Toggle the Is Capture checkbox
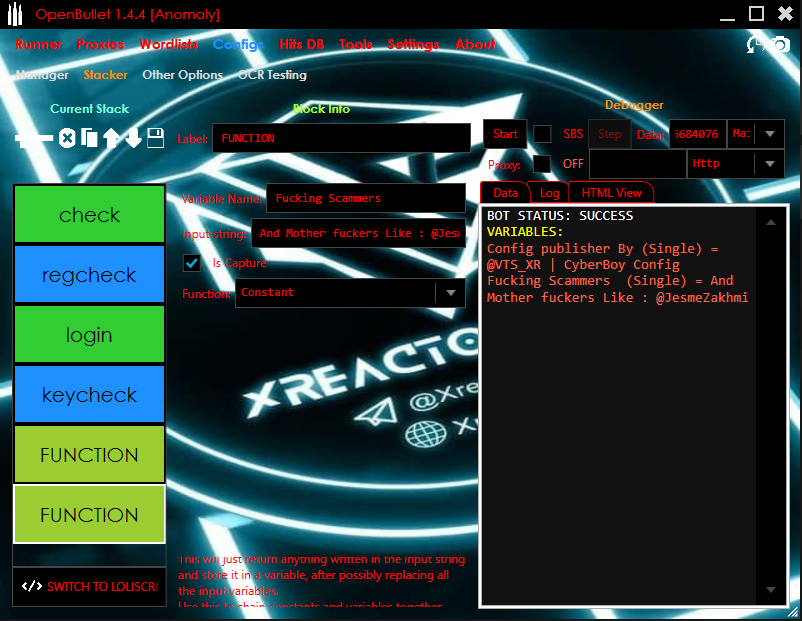 (x=192, y=263)
